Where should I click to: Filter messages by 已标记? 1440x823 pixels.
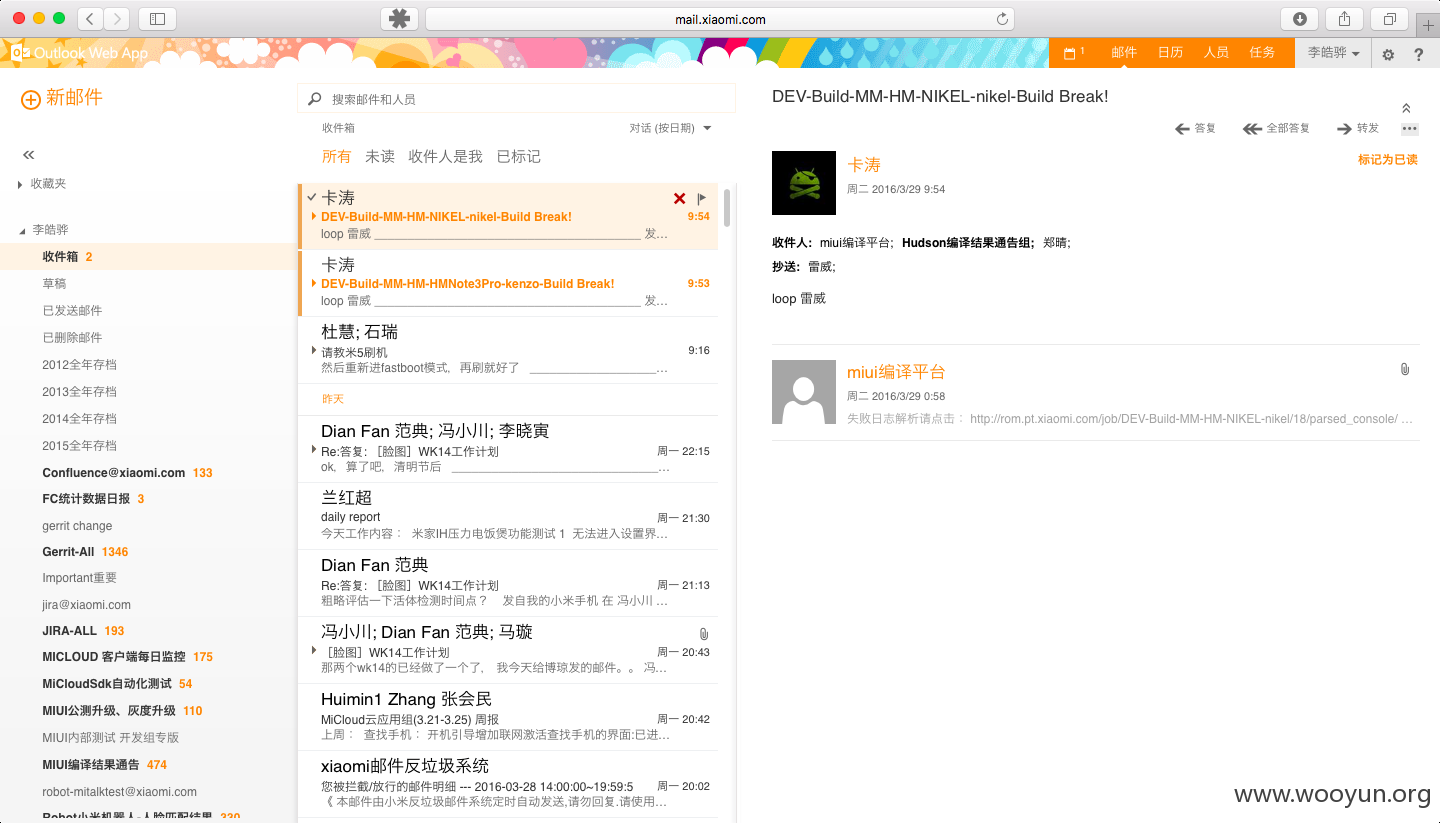tap(518, 157)
